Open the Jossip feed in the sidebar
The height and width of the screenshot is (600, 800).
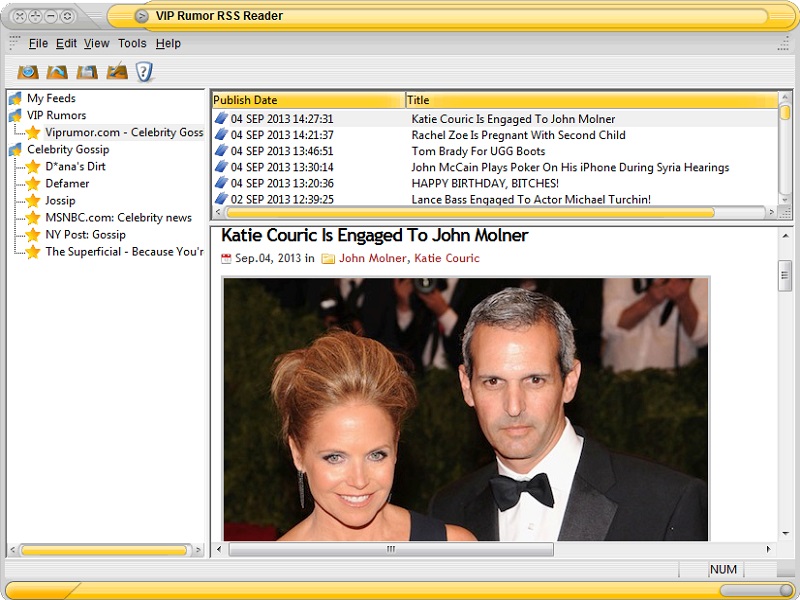(60, 200)
